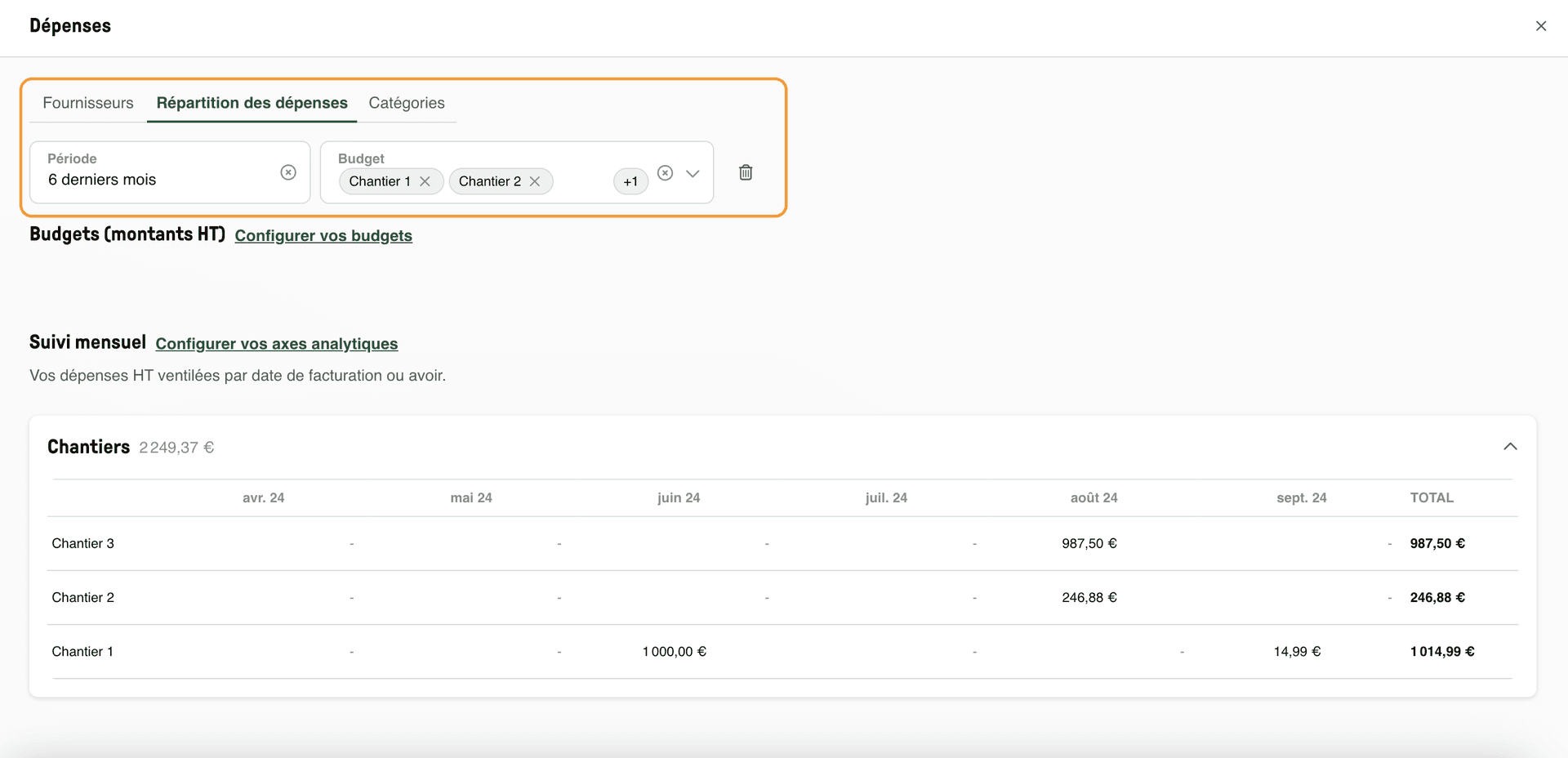
Task: Open Configurer vos budgets link
Action: pyautogui.click(x=323, y=235)
